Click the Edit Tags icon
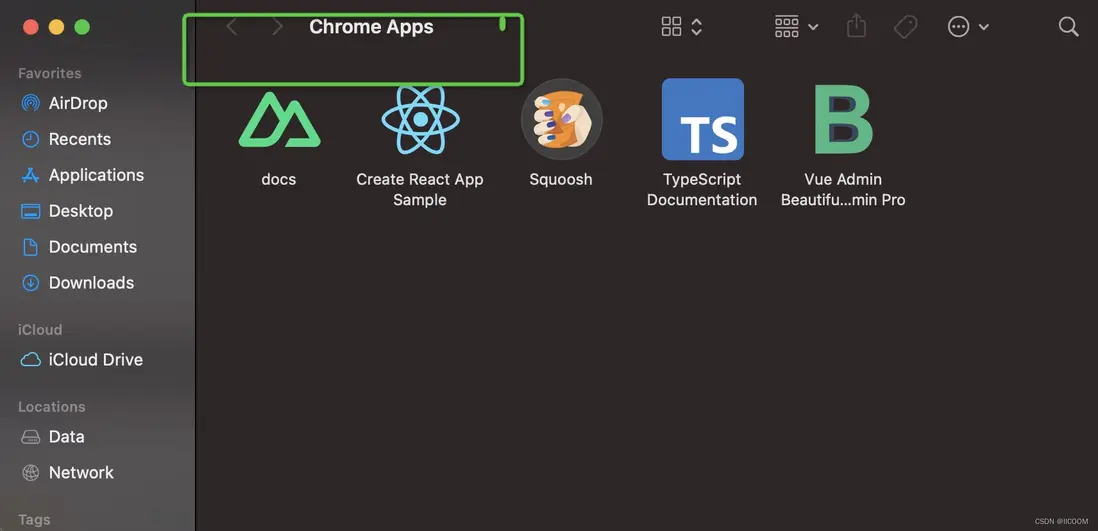This screenshot has height=531, width=1098. point(905,27)
